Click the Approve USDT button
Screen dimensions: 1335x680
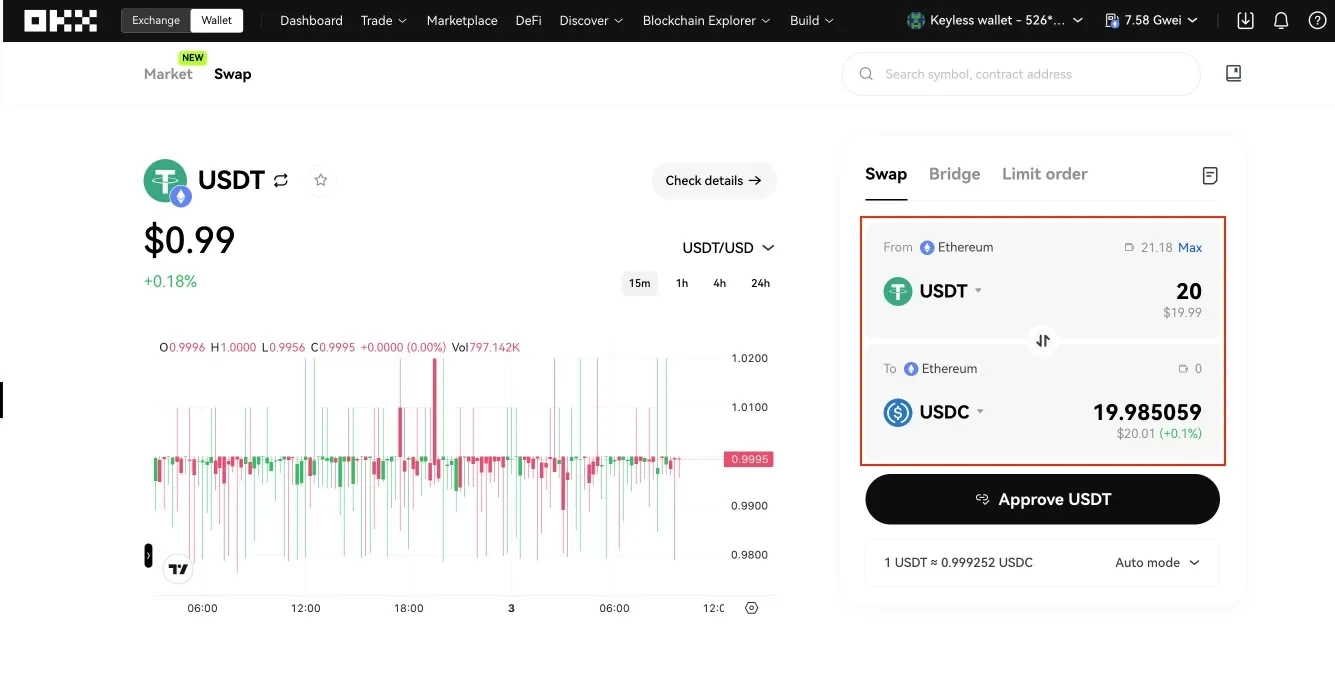click(1042, 499)
